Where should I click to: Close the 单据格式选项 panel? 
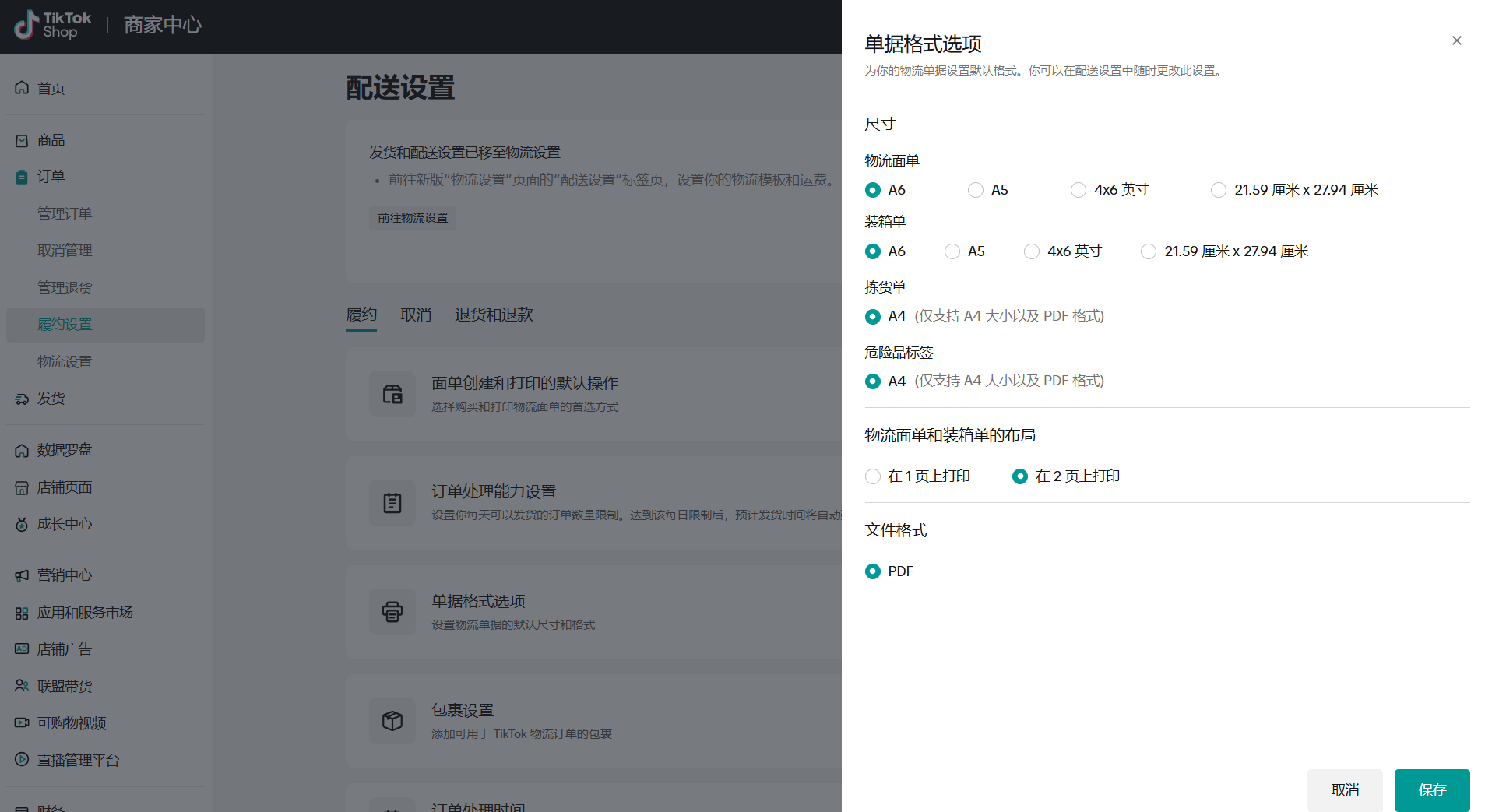coord(1456,40)
